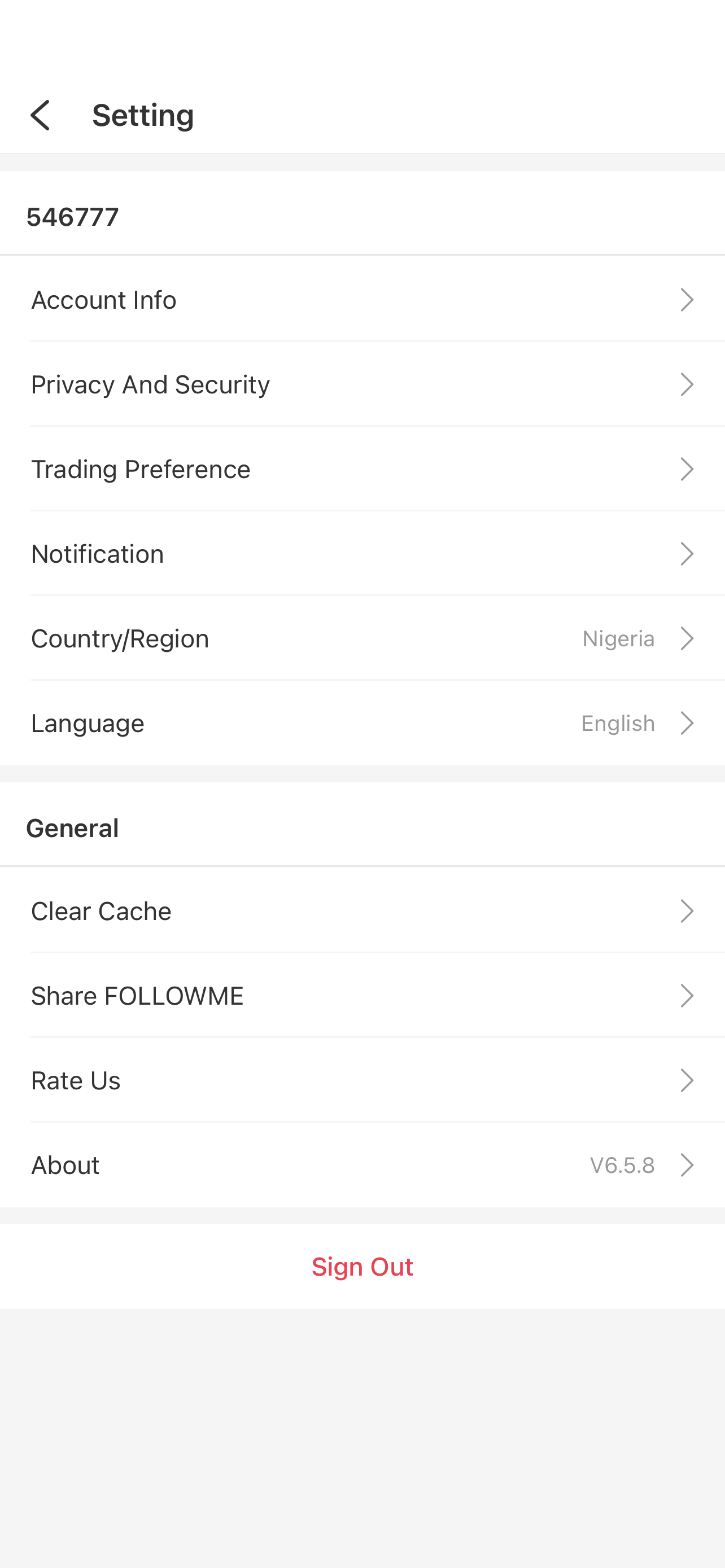Tap the chevron on the Rate Us row
The image size is (725, 1568).
(x=687, y=1080)
